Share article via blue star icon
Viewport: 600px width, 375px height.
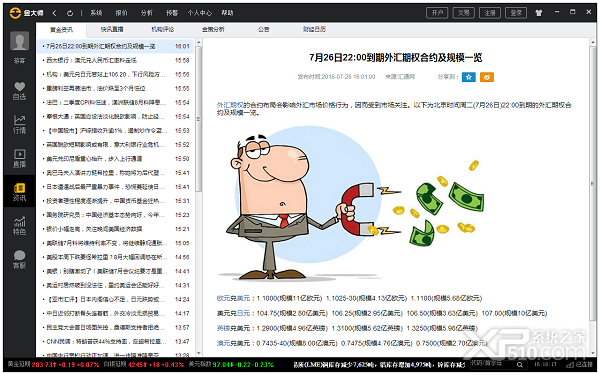468,77
